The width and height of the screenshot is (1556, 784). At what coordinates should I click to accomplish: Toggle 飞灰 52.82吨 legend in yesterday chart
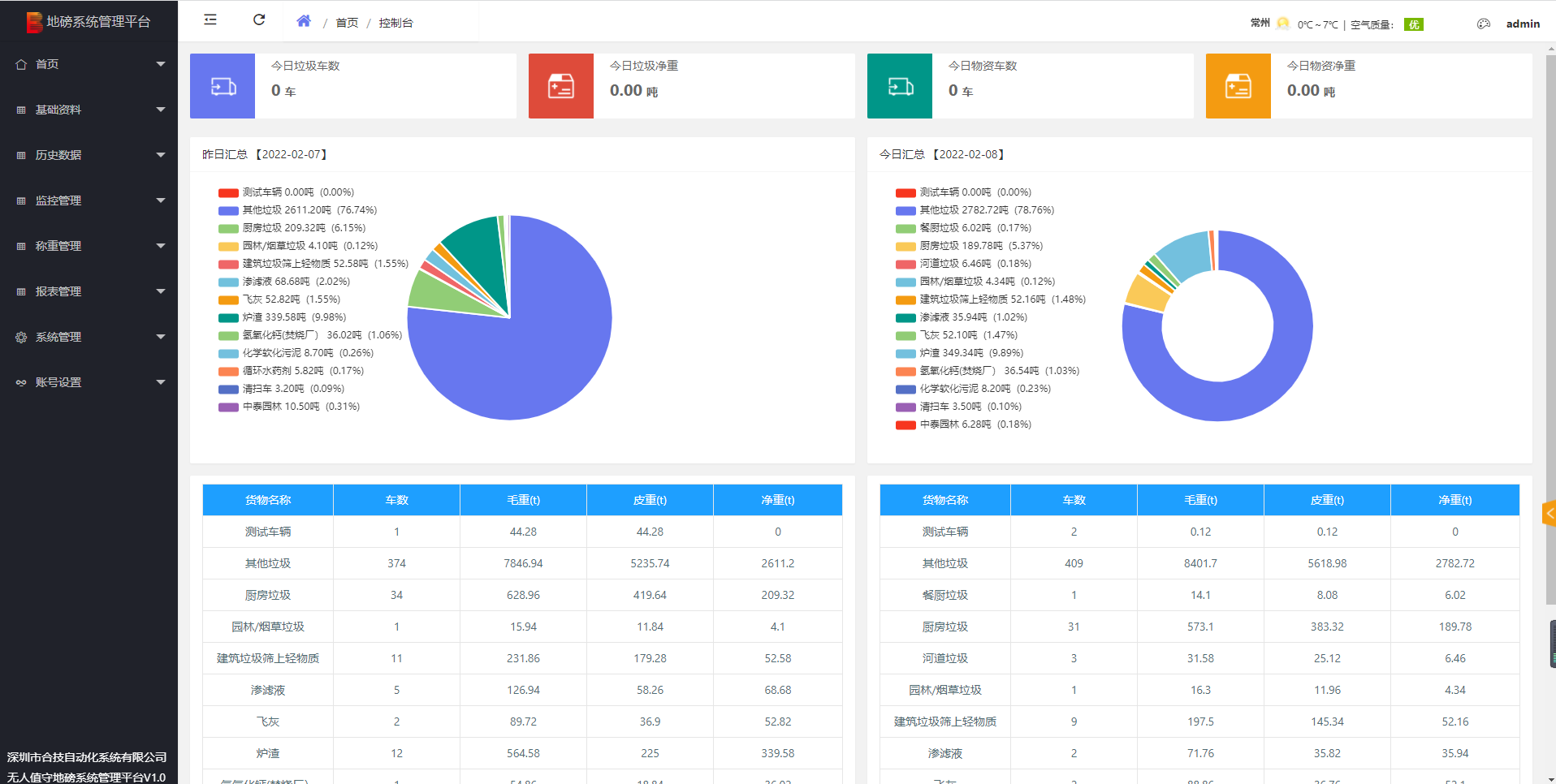(279, 299)
